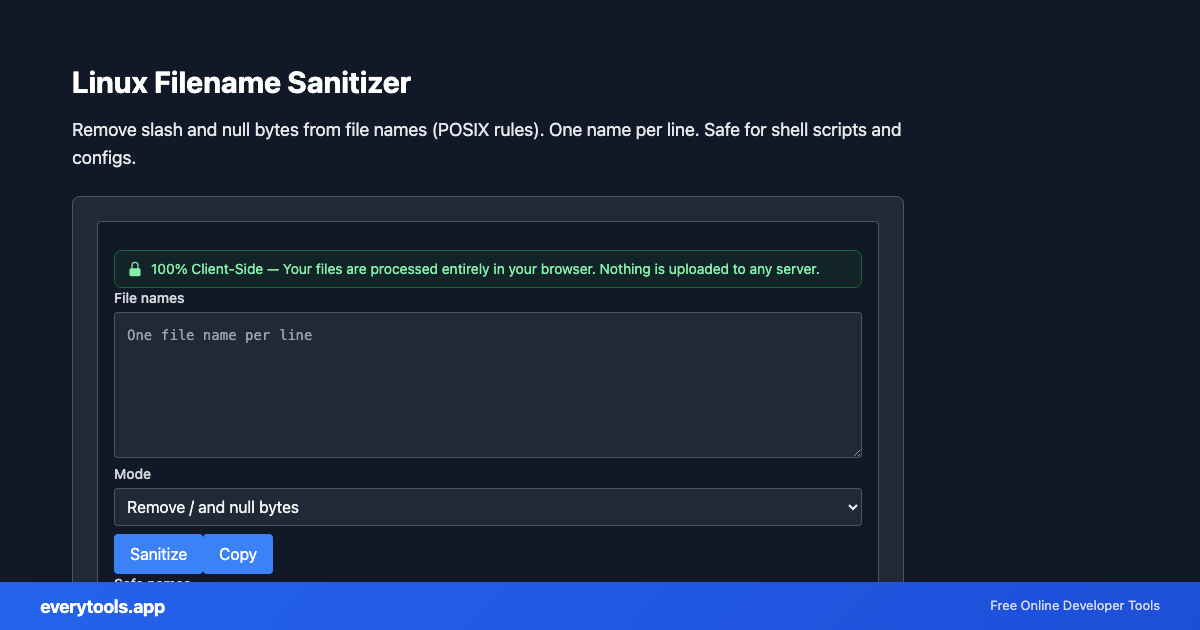Select the 'Linux Filename Sanitizer' heading
1200x630 pixels.
[x=240, y=83]
